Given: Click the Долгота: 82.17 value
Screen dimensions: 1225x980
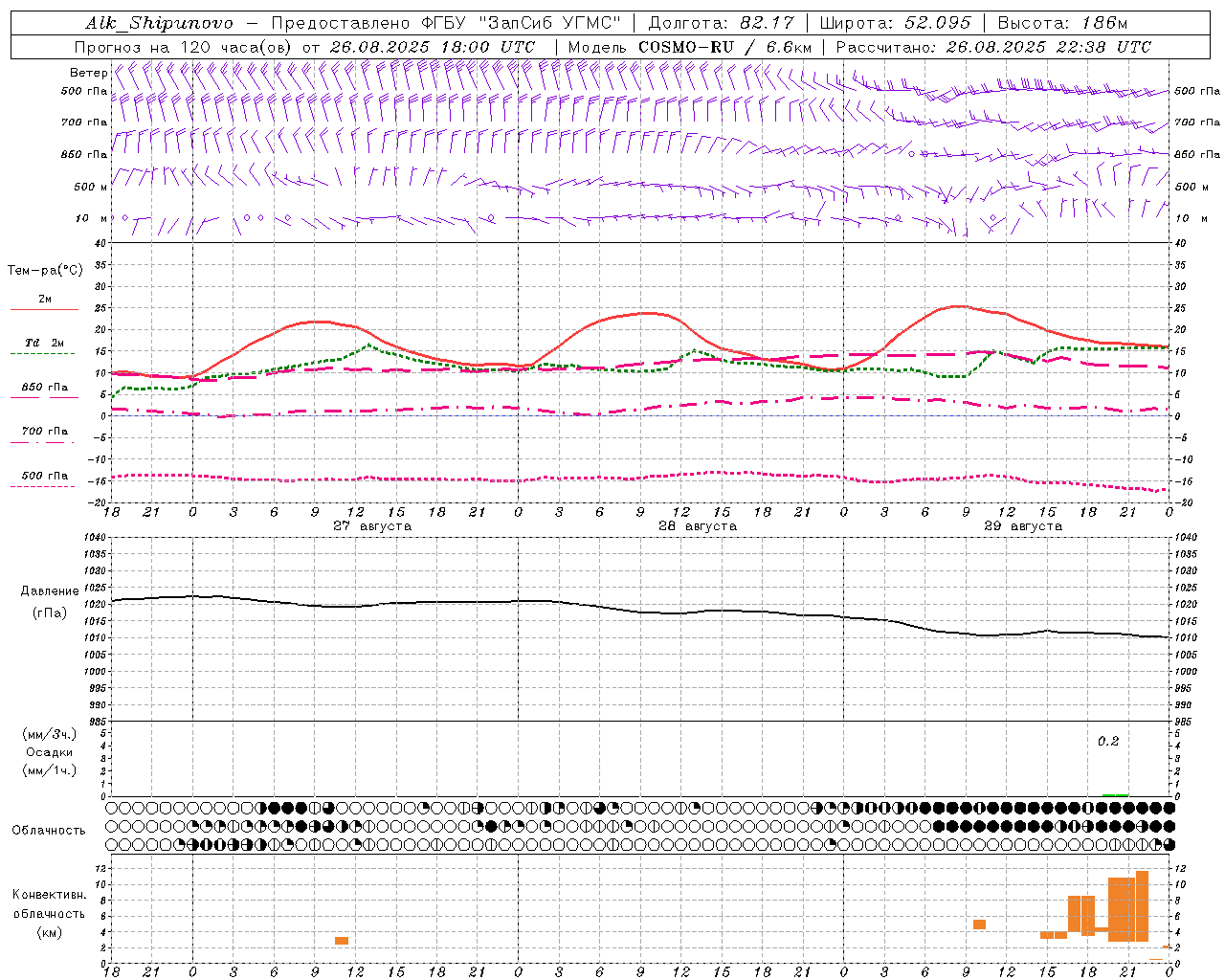Looking at the screenshot, I should point(722,23).
